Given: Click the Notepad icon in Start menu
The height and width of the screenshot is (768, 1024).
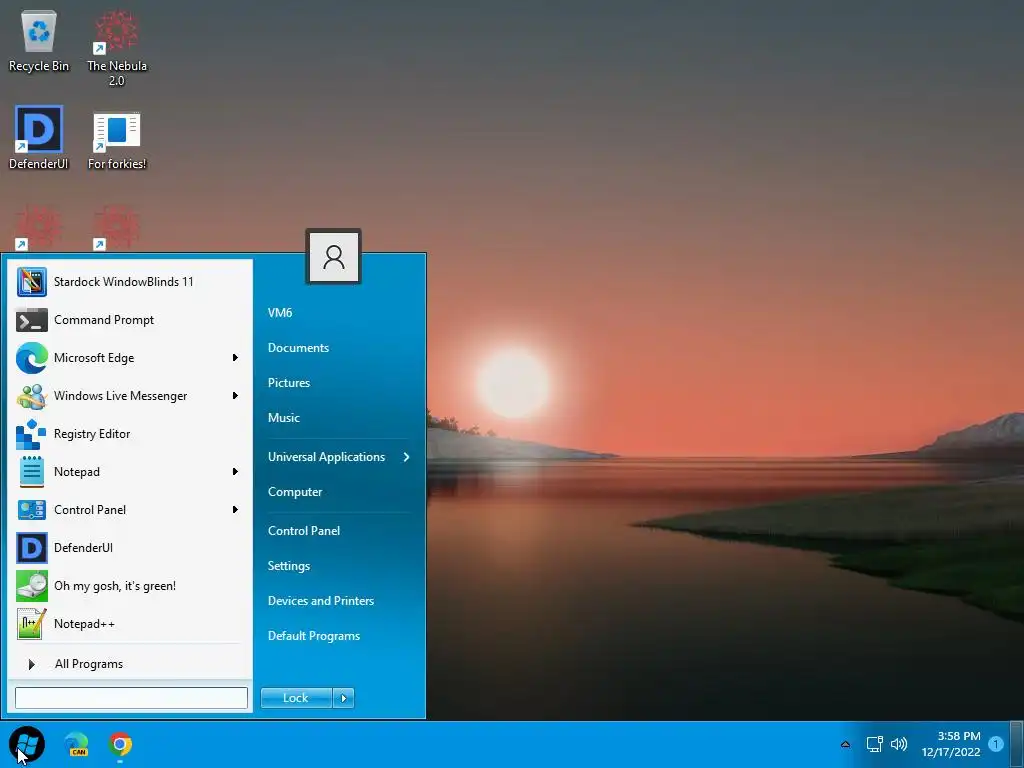Looking at the screenshot, I should click(x=31, y=472).
